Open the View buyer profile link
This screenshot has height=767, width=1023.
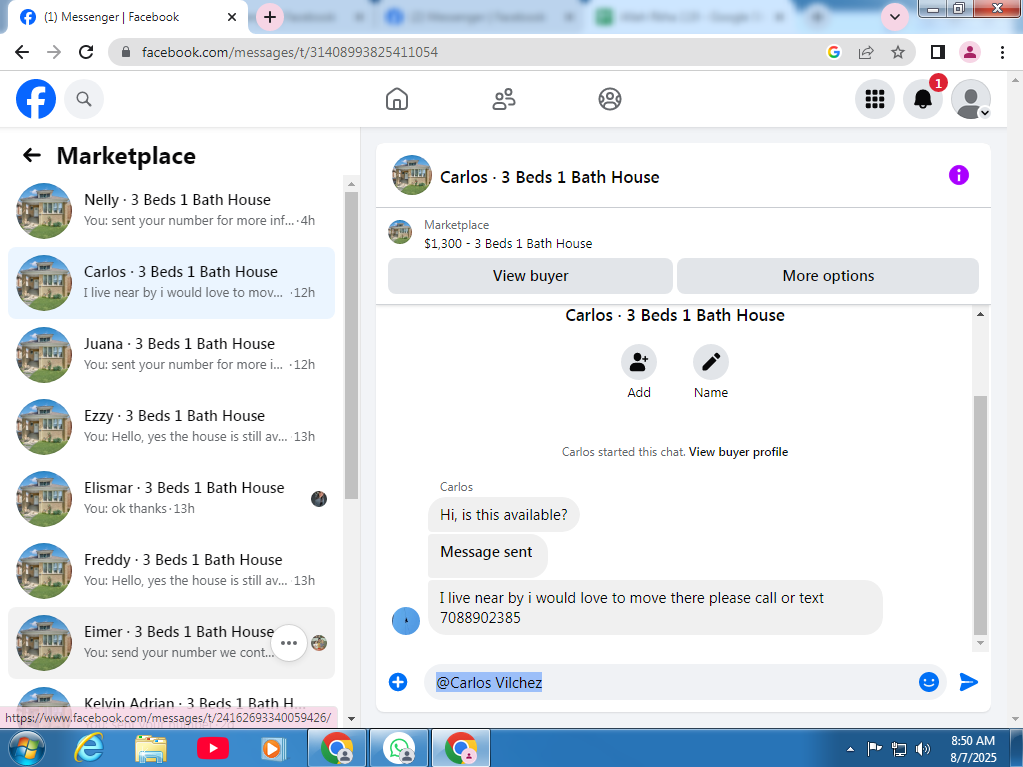pos(738,452)
